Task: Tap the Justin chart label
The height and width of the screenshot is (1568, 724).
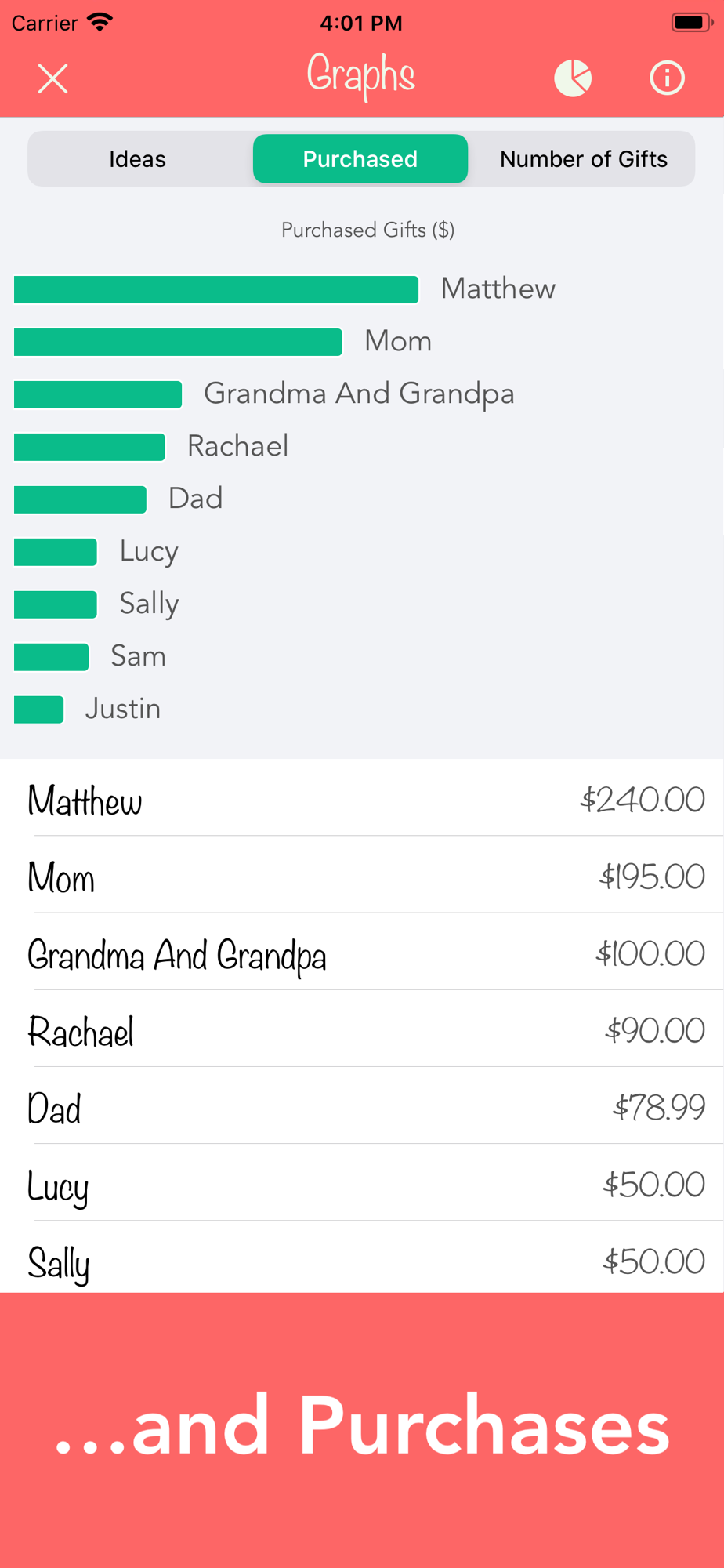Action: pyautogui.click(x=123, y=709)
